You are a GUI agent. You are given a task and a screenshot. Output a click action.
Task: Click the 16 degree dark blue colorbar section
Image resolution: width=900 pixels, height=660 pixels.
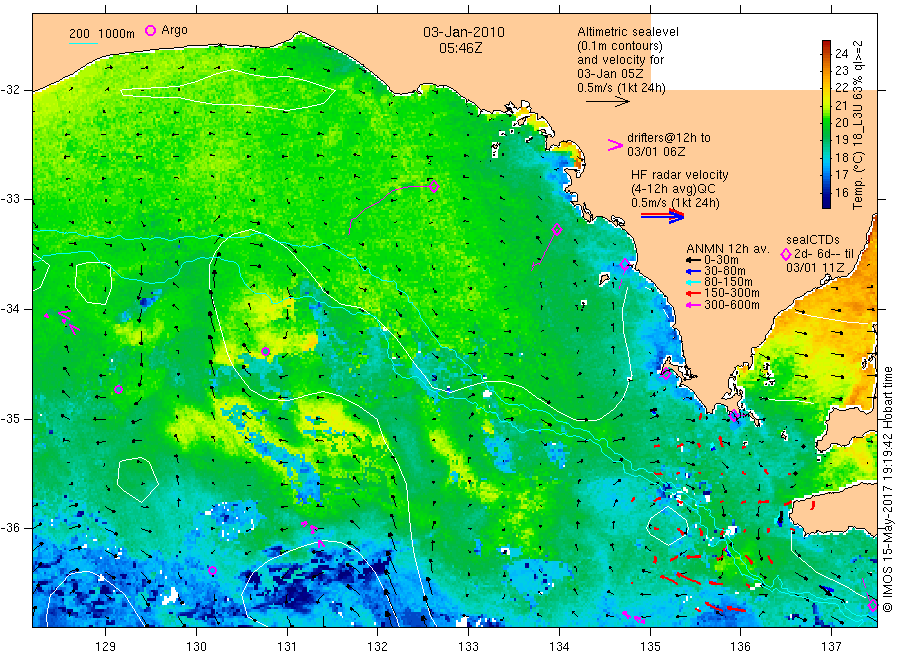coord(827,193)
